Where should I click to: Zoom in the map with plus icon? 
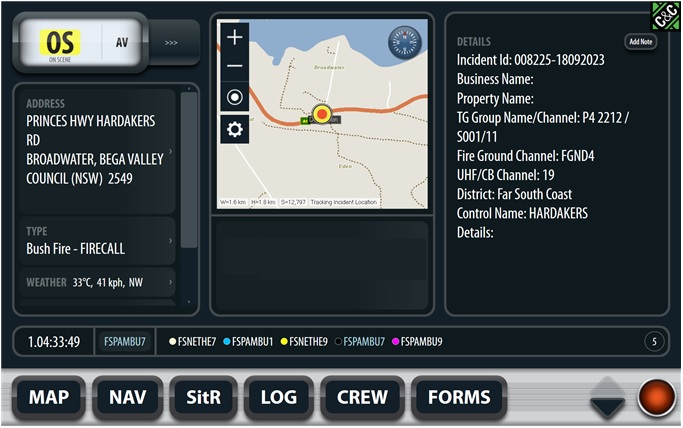pyautogui.click(x=234, y=37)
